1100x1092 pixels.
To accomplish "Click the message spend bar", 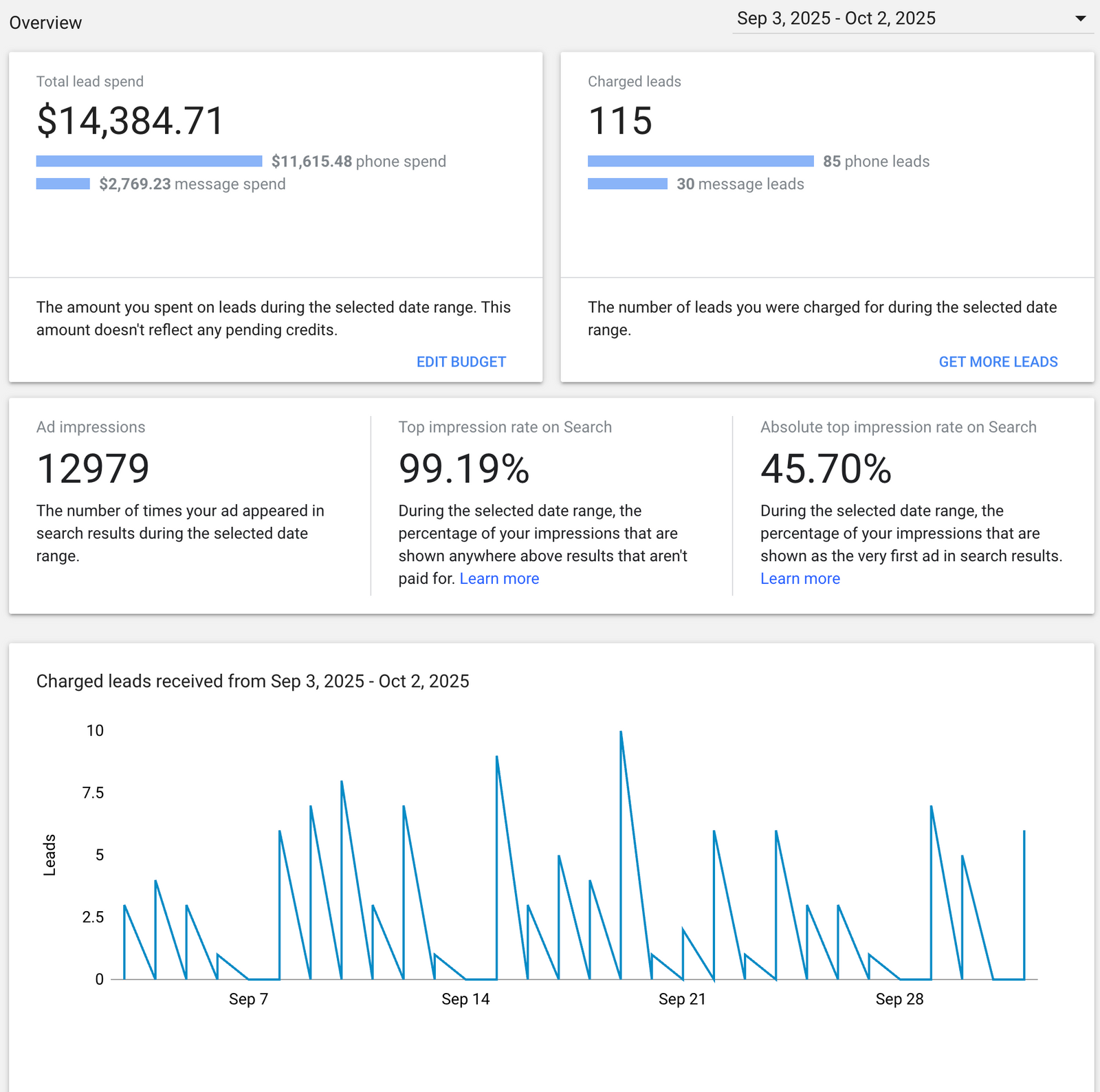I will [x=63, y=184].
